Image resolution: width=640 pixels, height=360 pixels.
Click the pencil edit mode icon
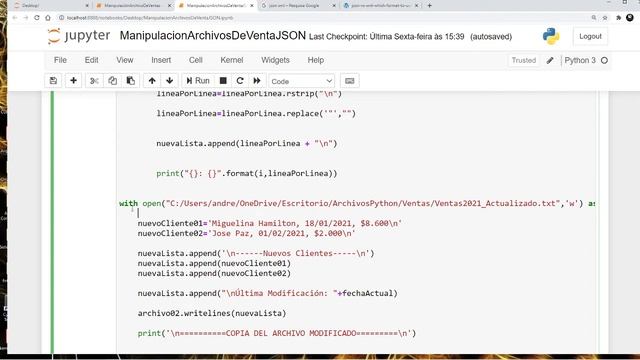pyautogui.click(x=550, y=60)
